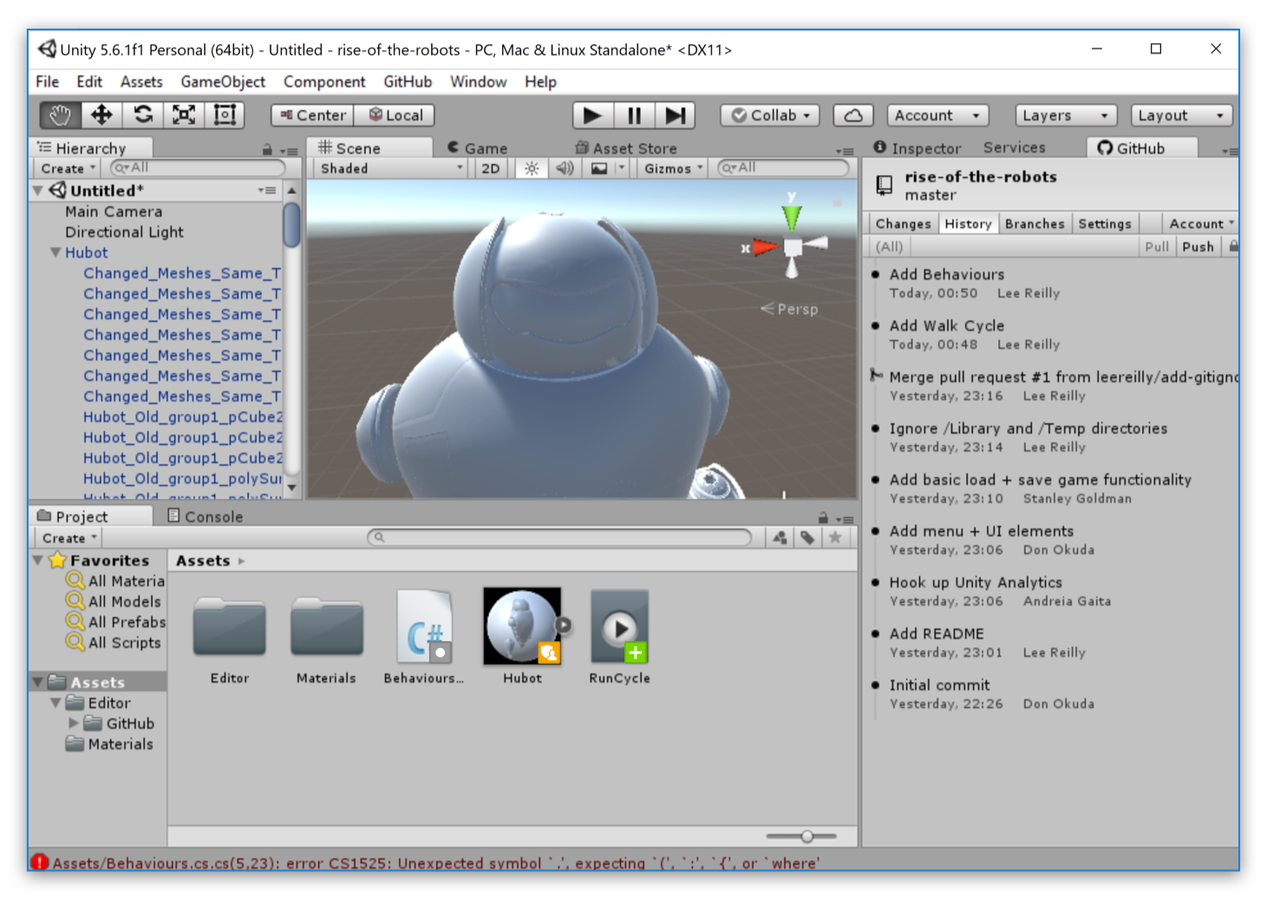Select the Rotate tool
The width and height of the screenshot is (1280, 904).
[x=142, y=115]
